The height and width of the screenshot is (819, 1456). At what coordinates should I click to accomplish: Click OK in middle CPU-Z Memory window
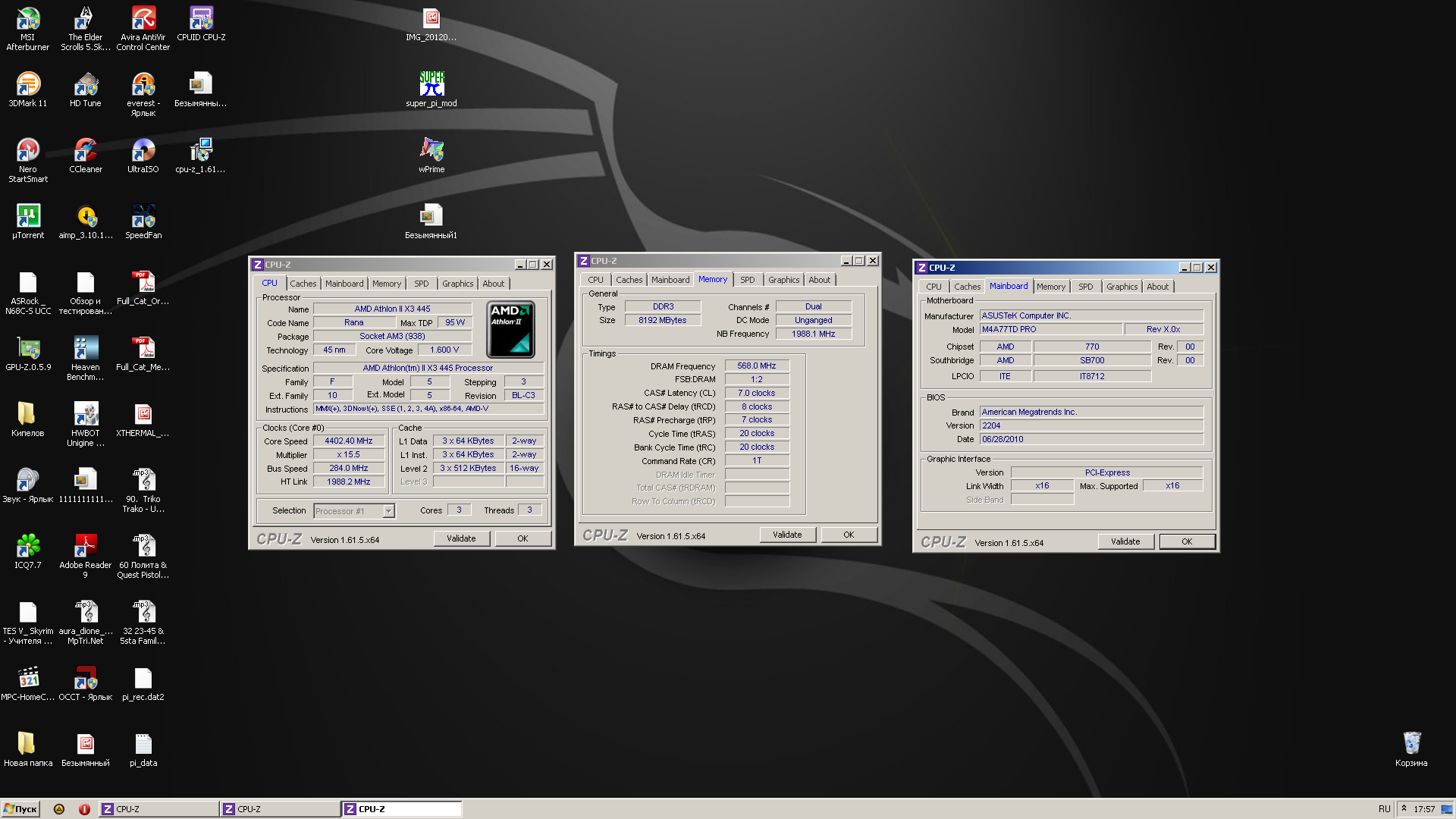coord(849,535)
